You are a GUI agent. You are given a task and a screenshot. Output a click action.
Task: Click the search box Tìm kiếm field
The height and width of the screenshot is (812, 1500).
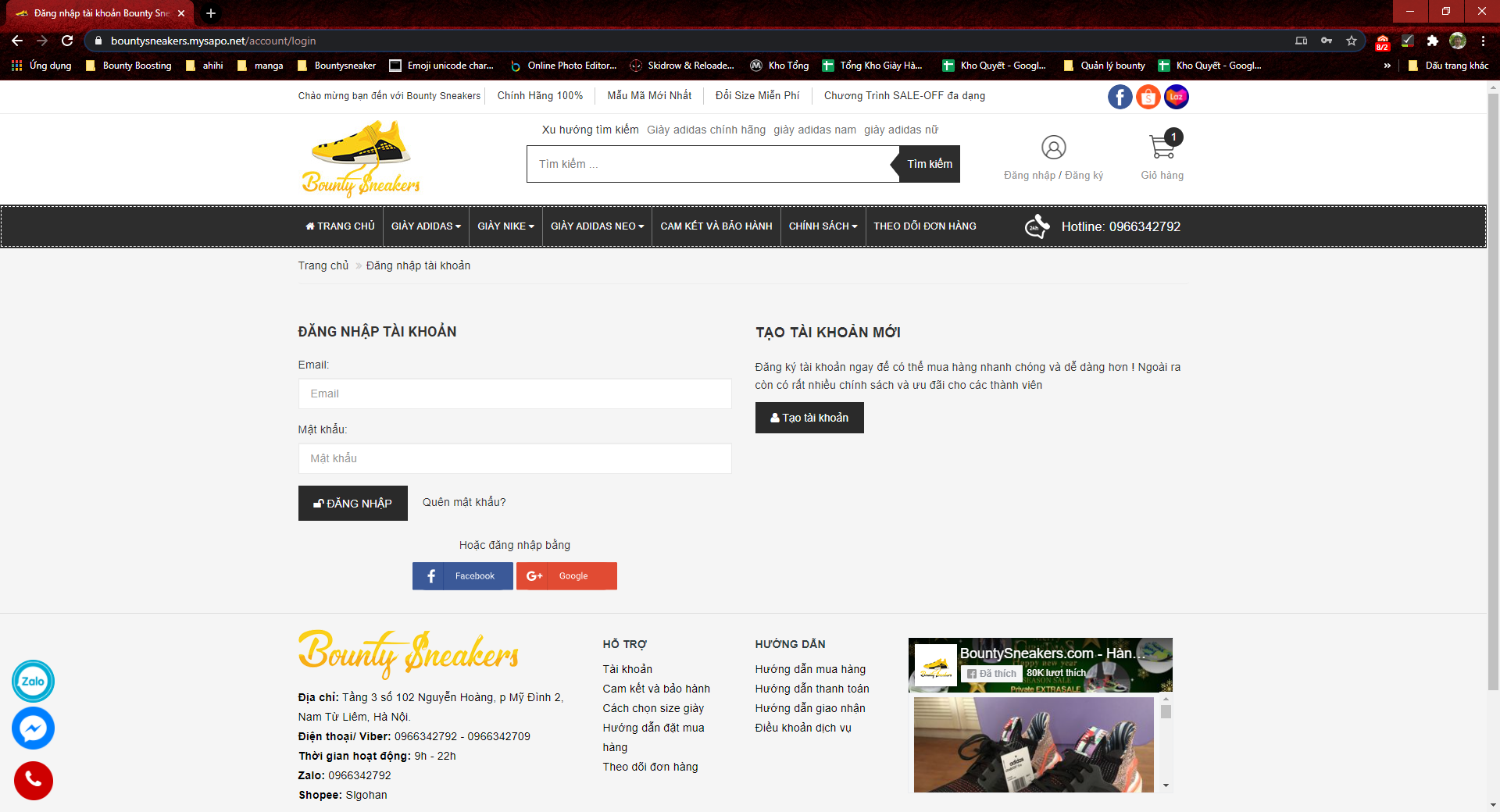(712, 164)
